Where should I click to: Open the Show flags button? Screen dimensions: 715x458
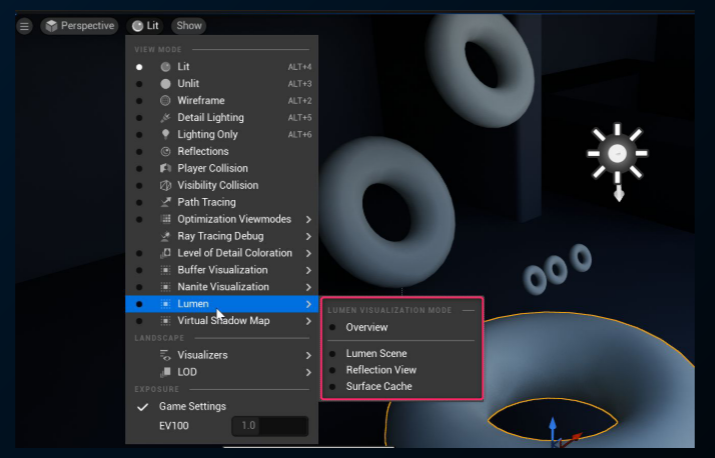(x=189, y=26)
